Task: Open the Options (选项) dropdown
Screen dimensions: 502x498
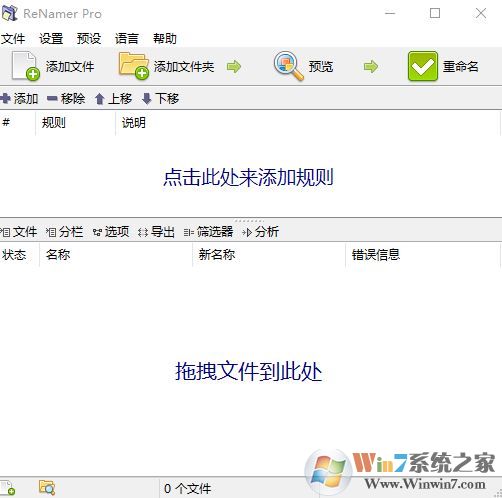Action: 111,232
